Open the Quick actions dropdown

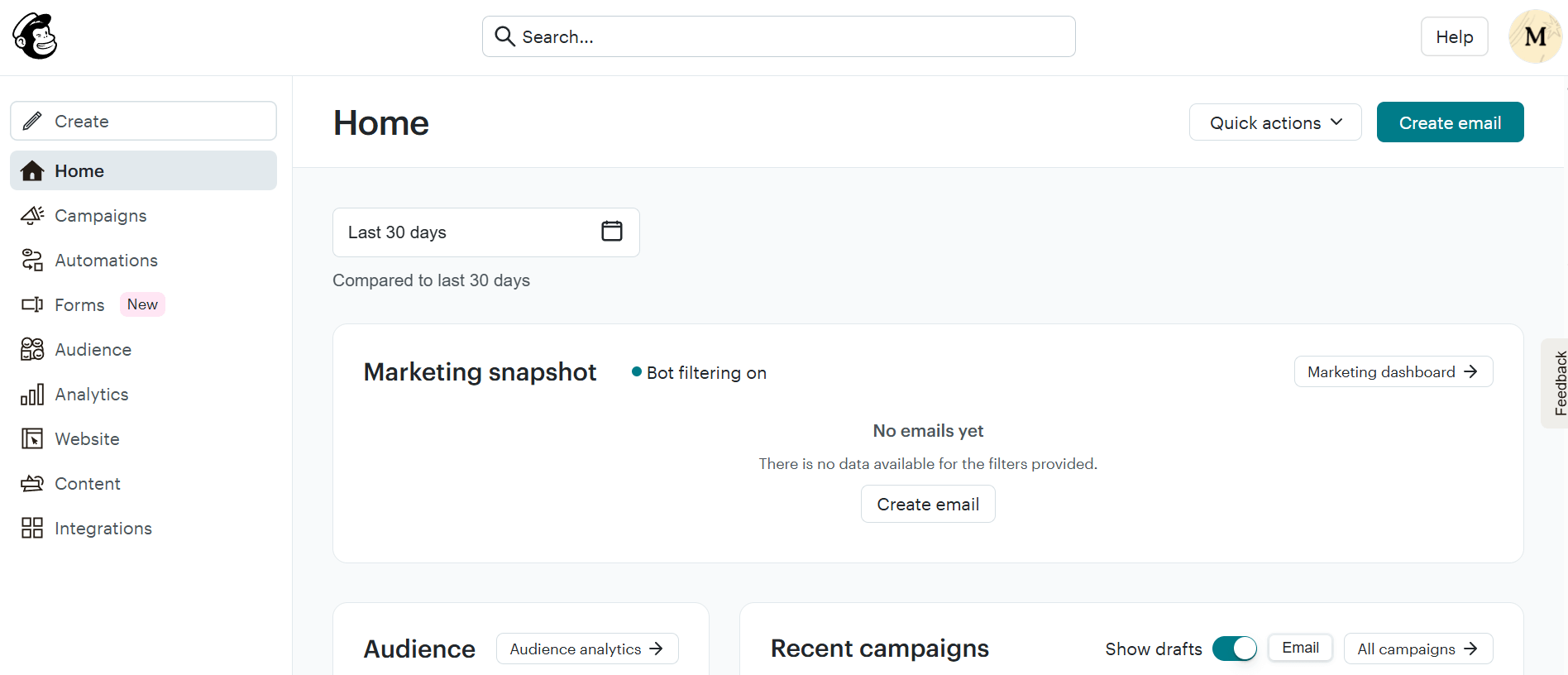click(1274, 122)
